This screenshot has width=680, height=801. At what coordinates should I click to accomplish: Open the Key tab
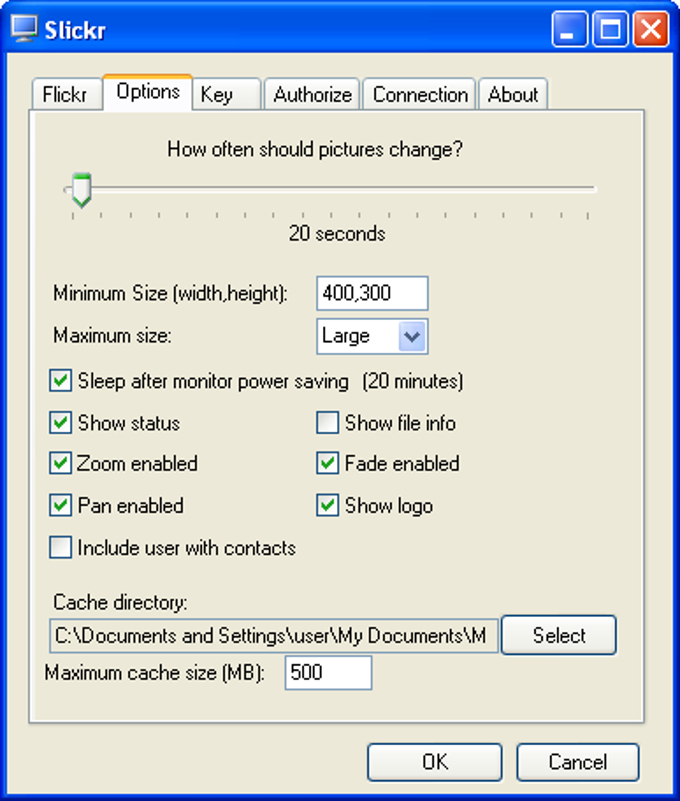(x=227, y=94)
